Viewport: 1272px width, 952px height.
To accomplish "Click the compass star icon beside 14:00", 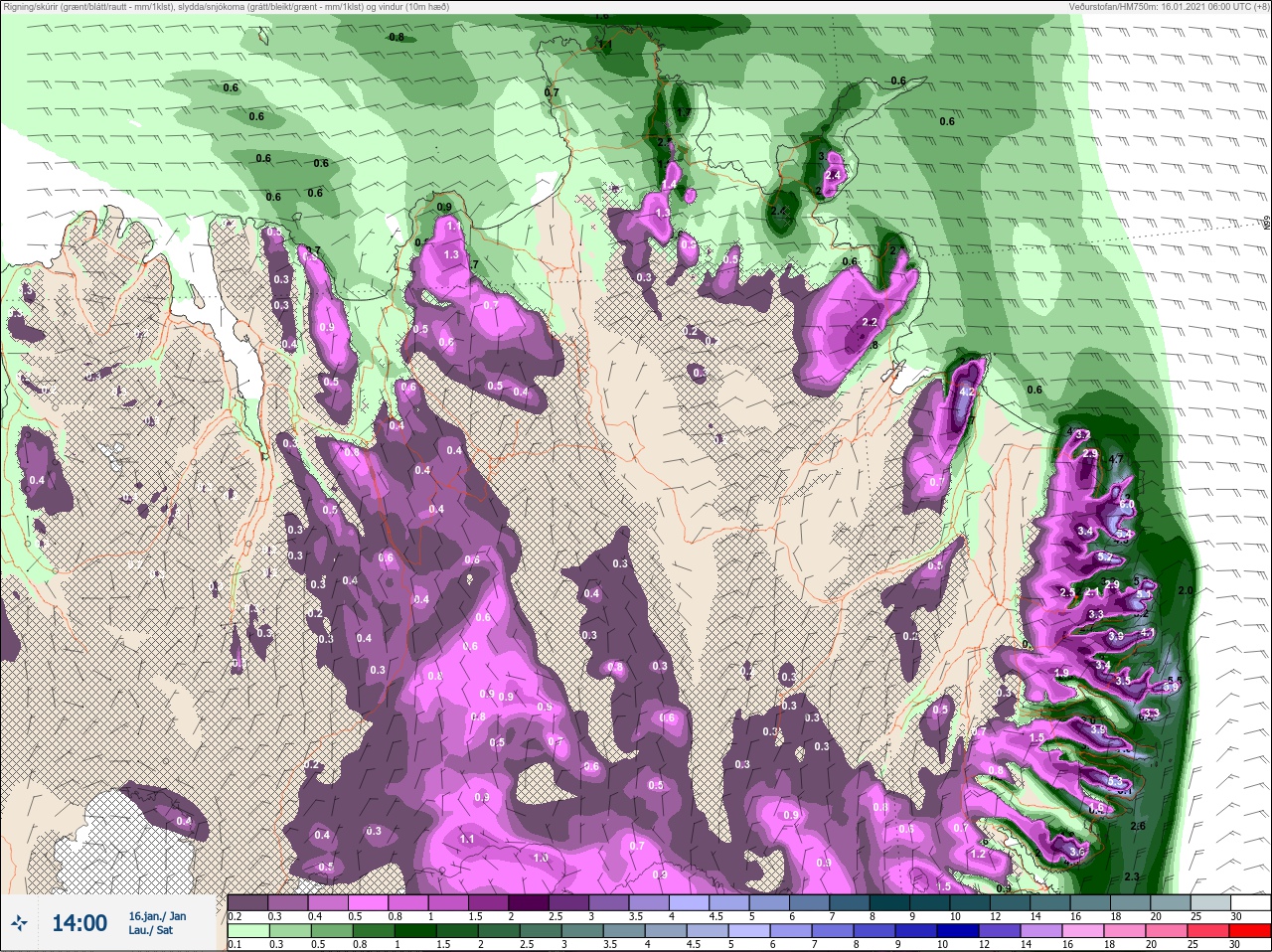I will (18, 923).
